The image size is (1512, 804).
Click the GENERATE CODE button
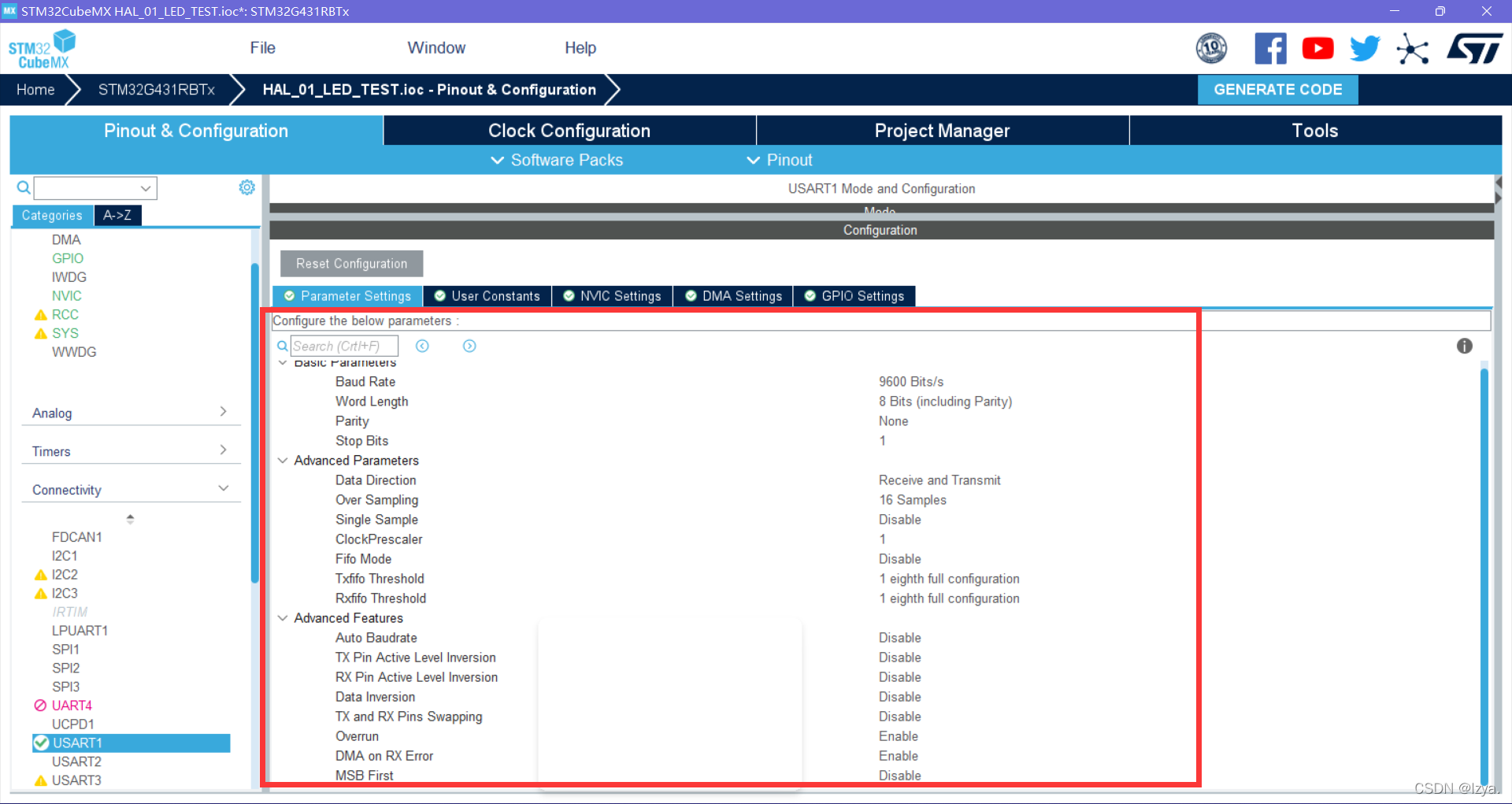[1277, 90]
